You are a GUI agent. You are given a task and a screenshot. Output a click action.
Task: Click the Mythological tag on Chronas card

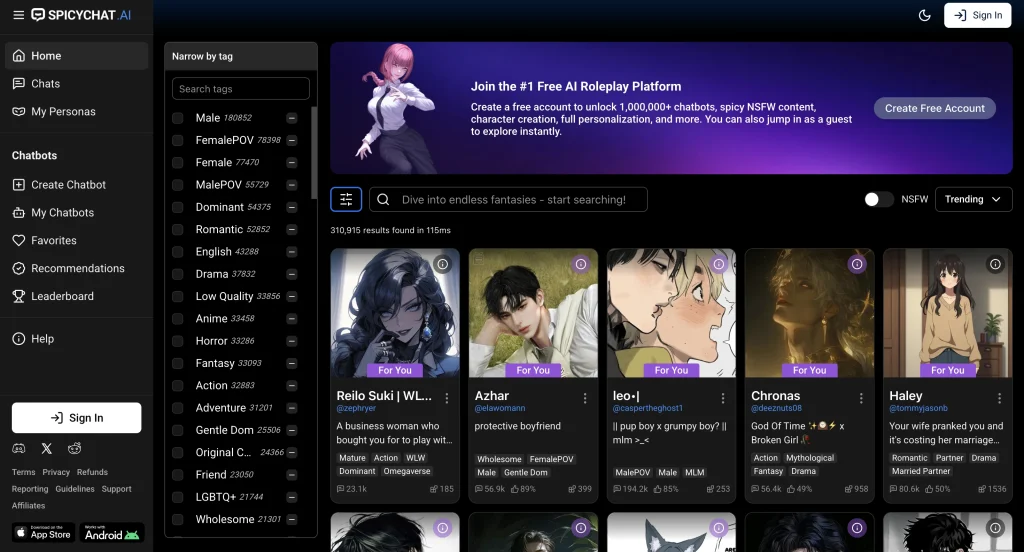810,458
